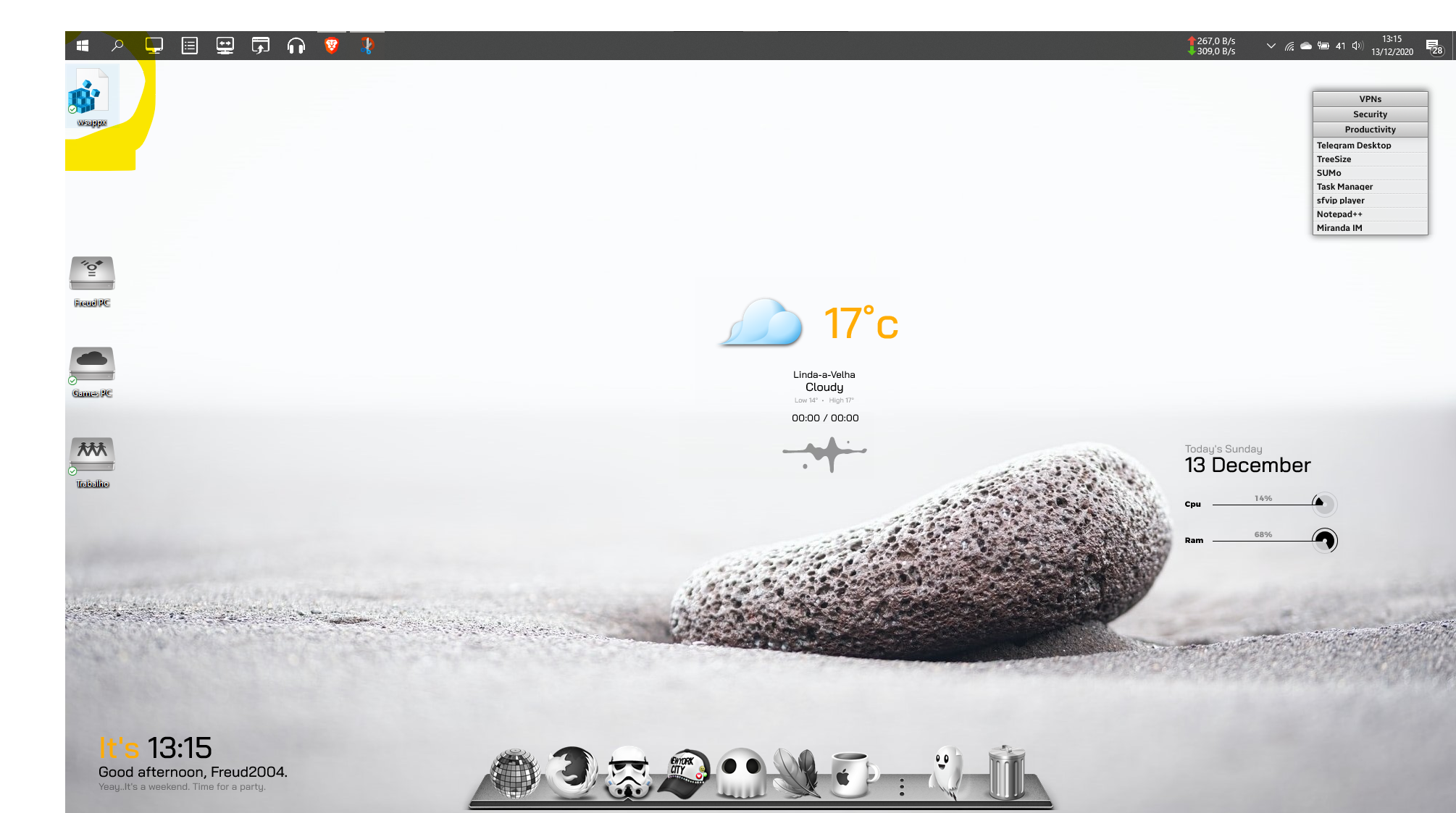Expand the Security launcher category
The width and height of the screenshot is (1456, 813).
tap(1370, 114)
